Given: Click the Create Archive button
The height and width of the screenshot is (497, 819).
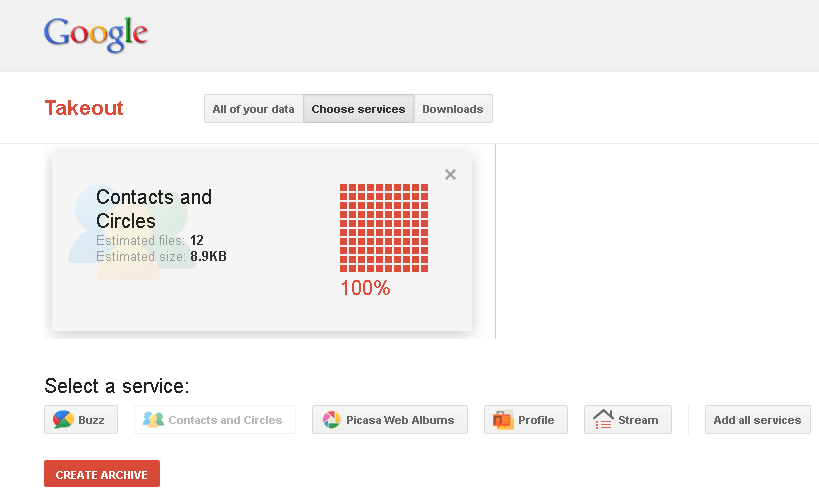Looking at the screenshot, I should click(102, 474).
